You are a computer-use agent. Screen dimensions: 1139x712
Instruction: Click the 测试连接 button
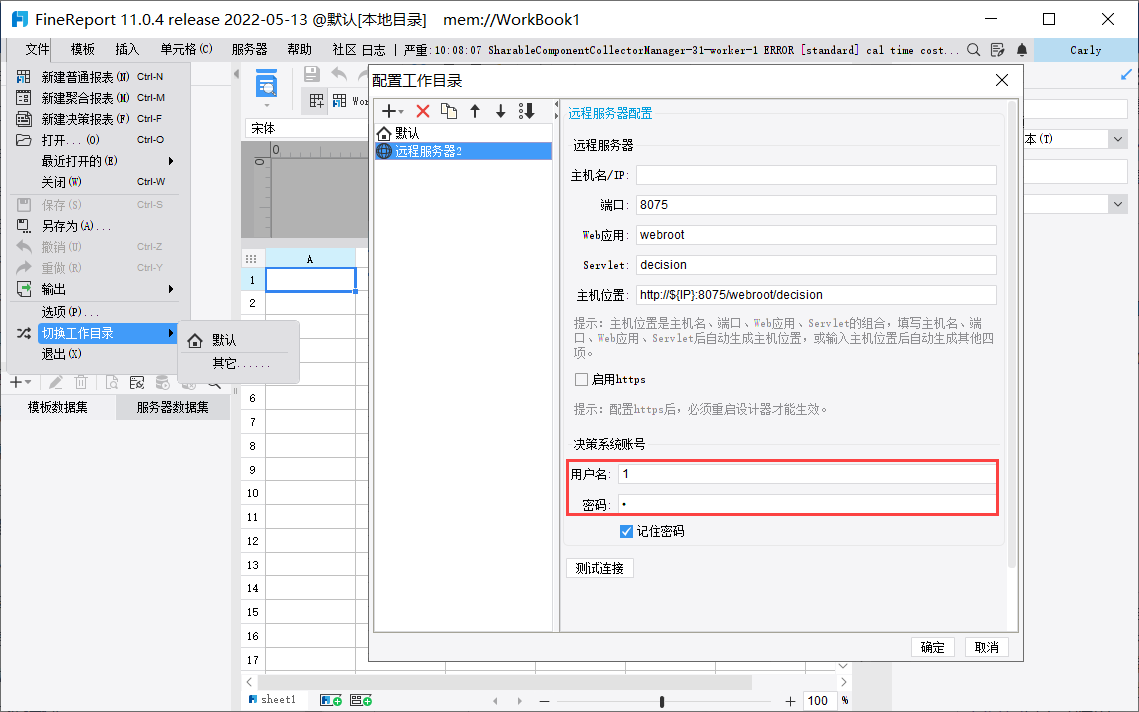point(599,568)
